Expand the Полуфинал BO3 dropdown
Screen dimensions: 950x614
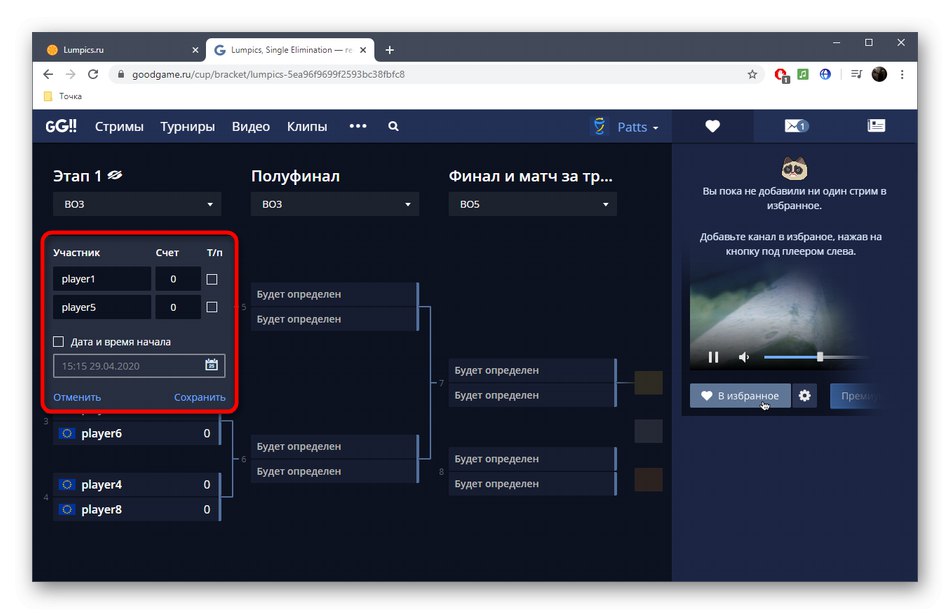334,204
